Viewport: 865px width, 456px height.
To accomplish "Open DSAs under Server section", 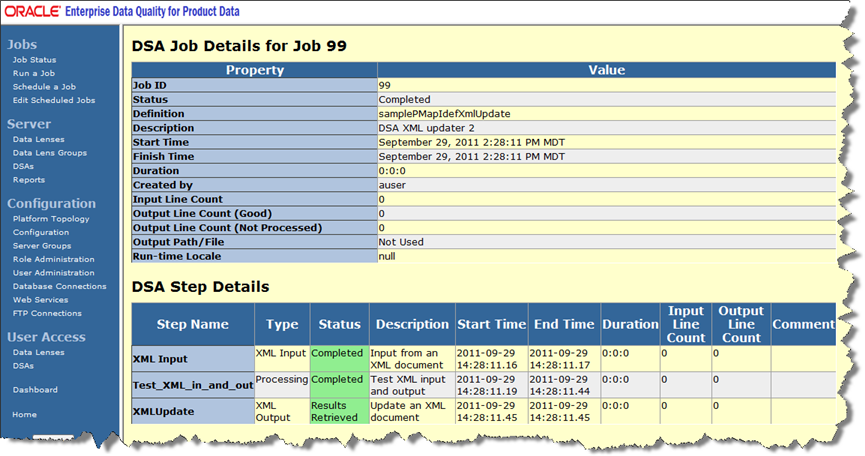I will (23, 166).
